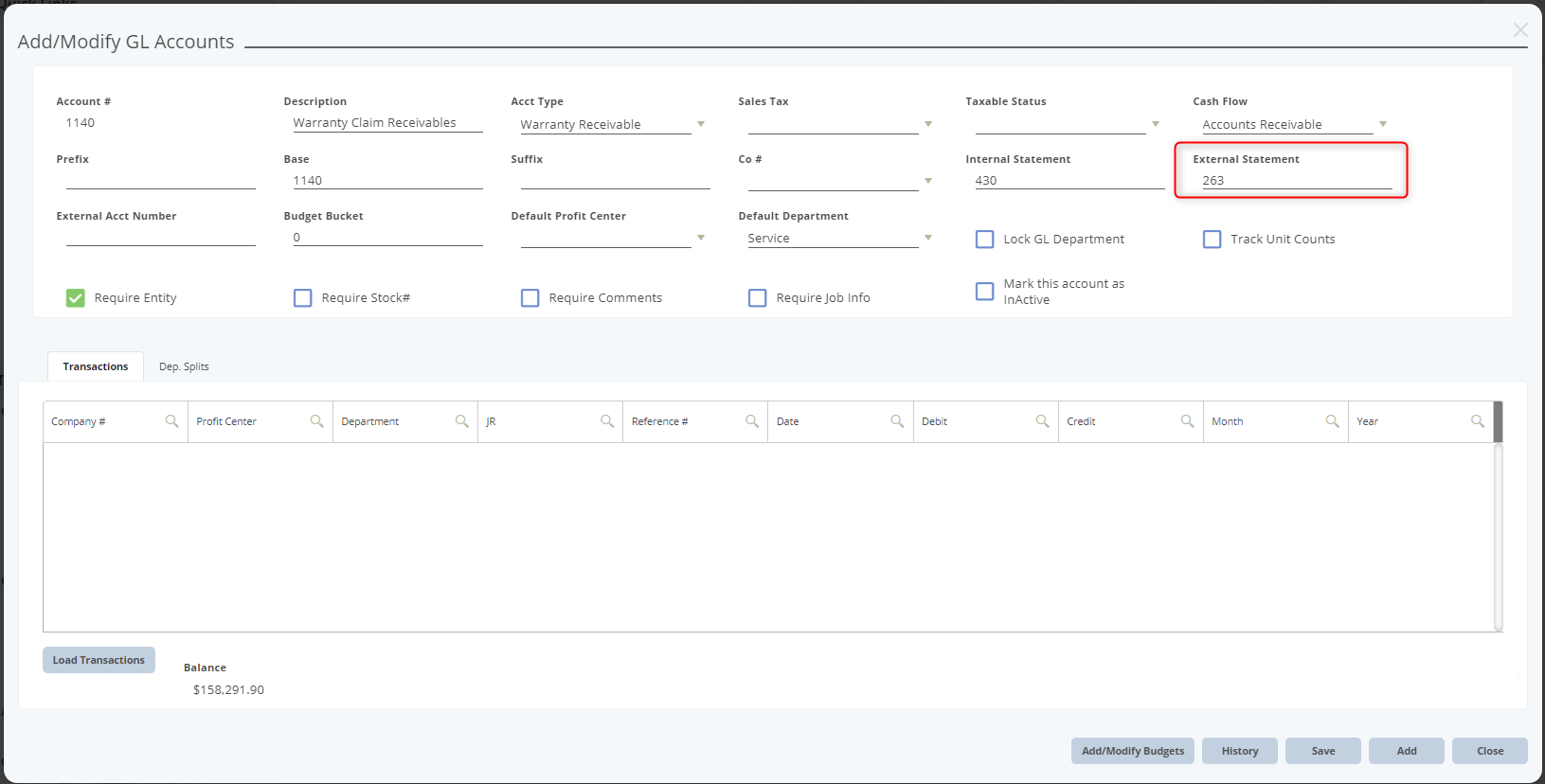
Task: Sort by Credit column header
Action: [1081, 421]
